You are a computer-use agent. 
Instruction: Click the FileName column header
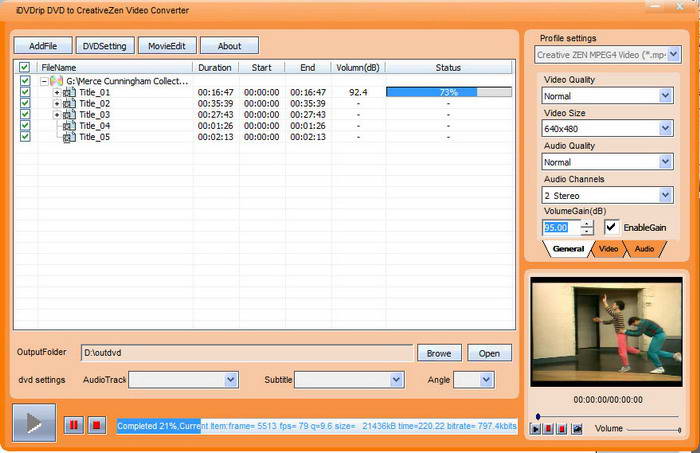(x=115, y=67)
